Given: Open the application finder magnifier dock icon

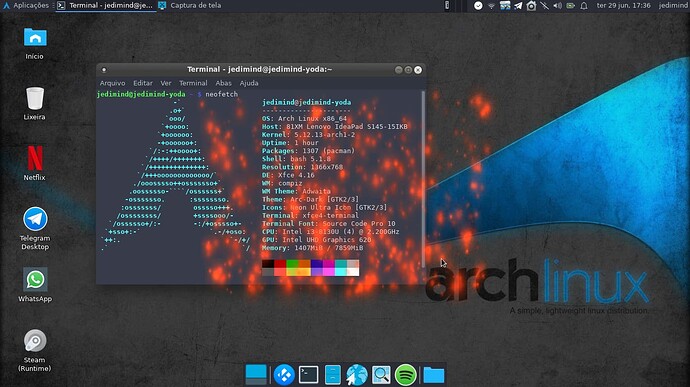Looking at the screenshot, I should click(381, 375).
